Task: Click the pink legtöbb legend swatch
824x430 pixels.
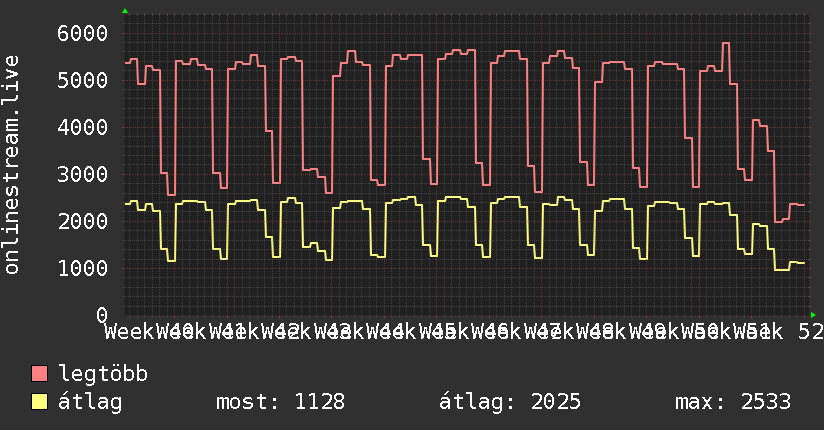Action: 39,374
